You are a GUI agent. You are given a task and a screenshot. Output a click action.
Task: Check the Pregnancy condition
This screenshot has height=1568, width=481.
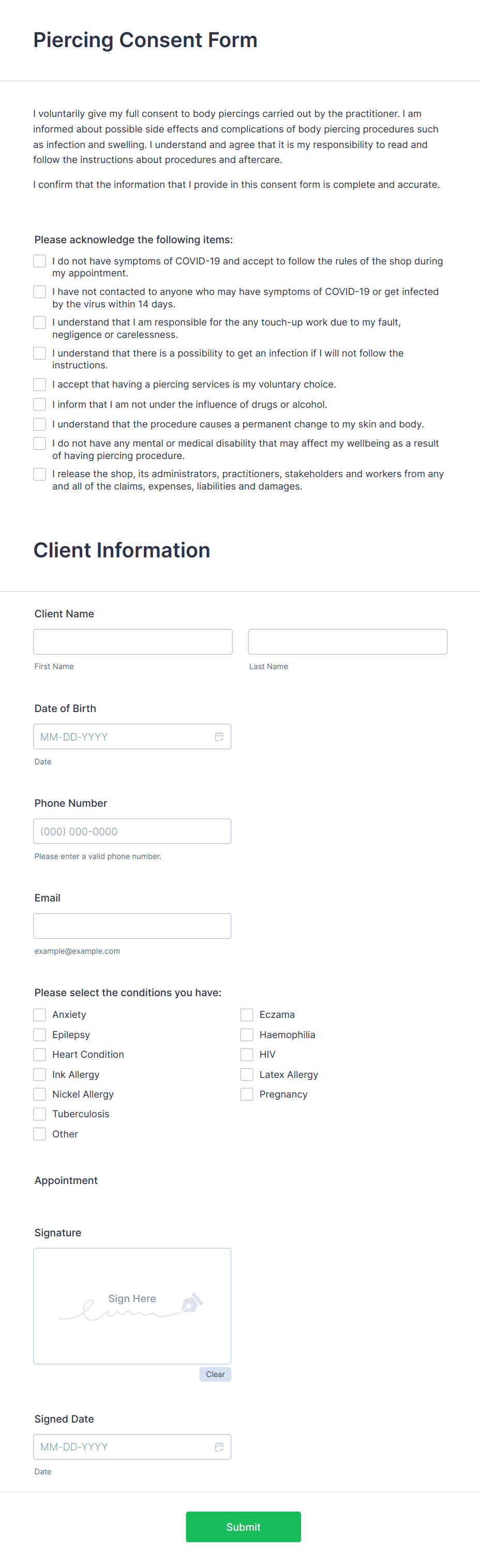click(247, 1094)
